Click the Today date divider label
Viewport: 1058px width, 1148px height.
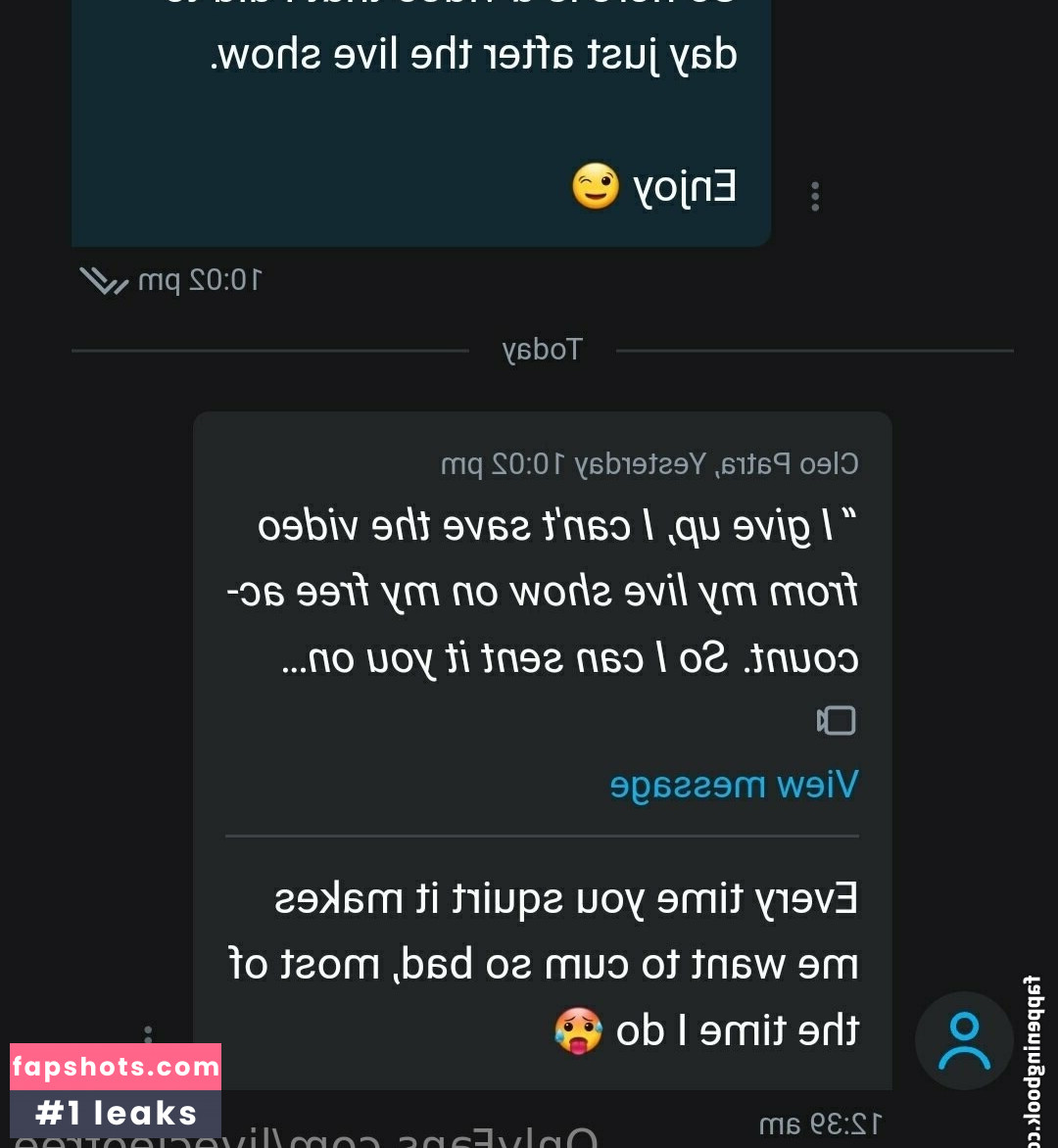click(543, 350)
